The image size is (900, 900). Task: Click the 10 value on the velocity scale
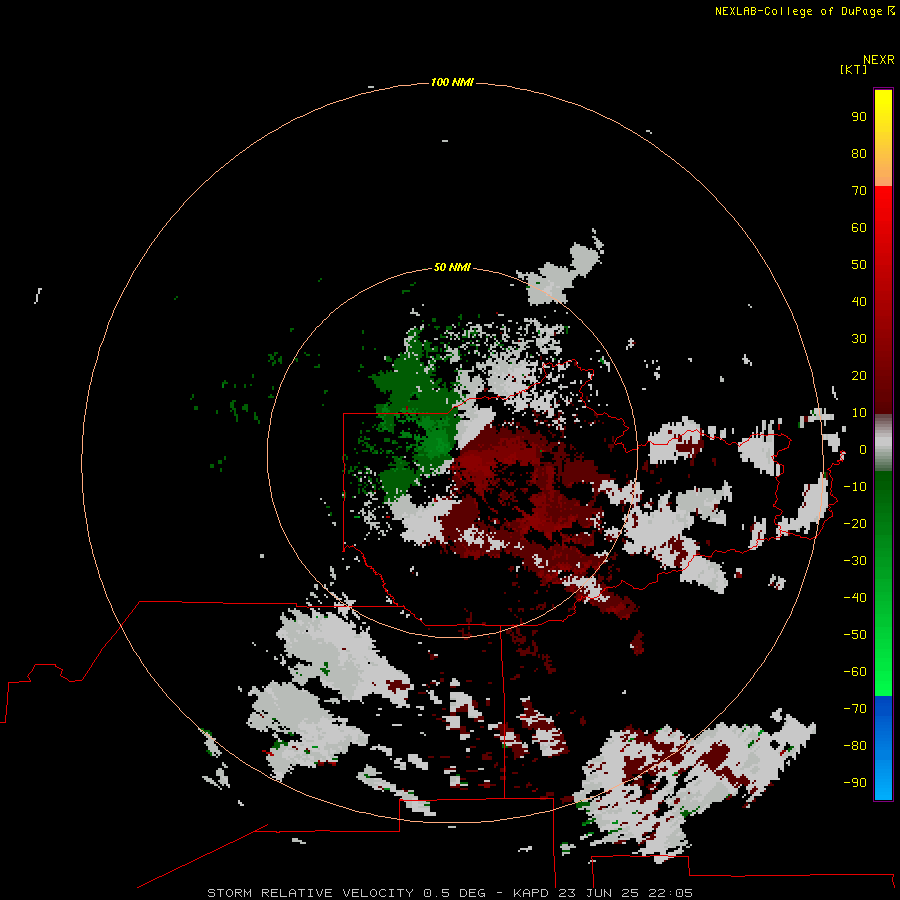click(x=859, y=413)
